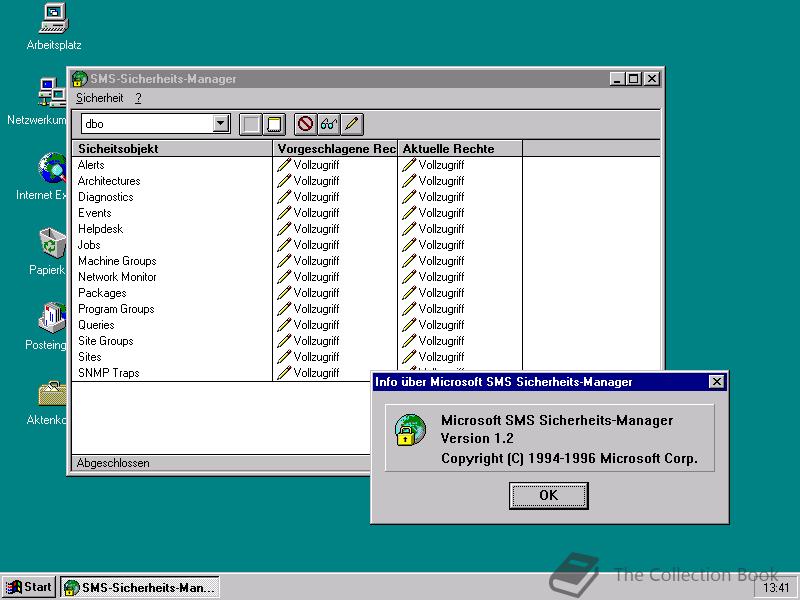Click the no-access prohibition toolbar icon
This screenshot has width=800, height=600.
(305, 124)
